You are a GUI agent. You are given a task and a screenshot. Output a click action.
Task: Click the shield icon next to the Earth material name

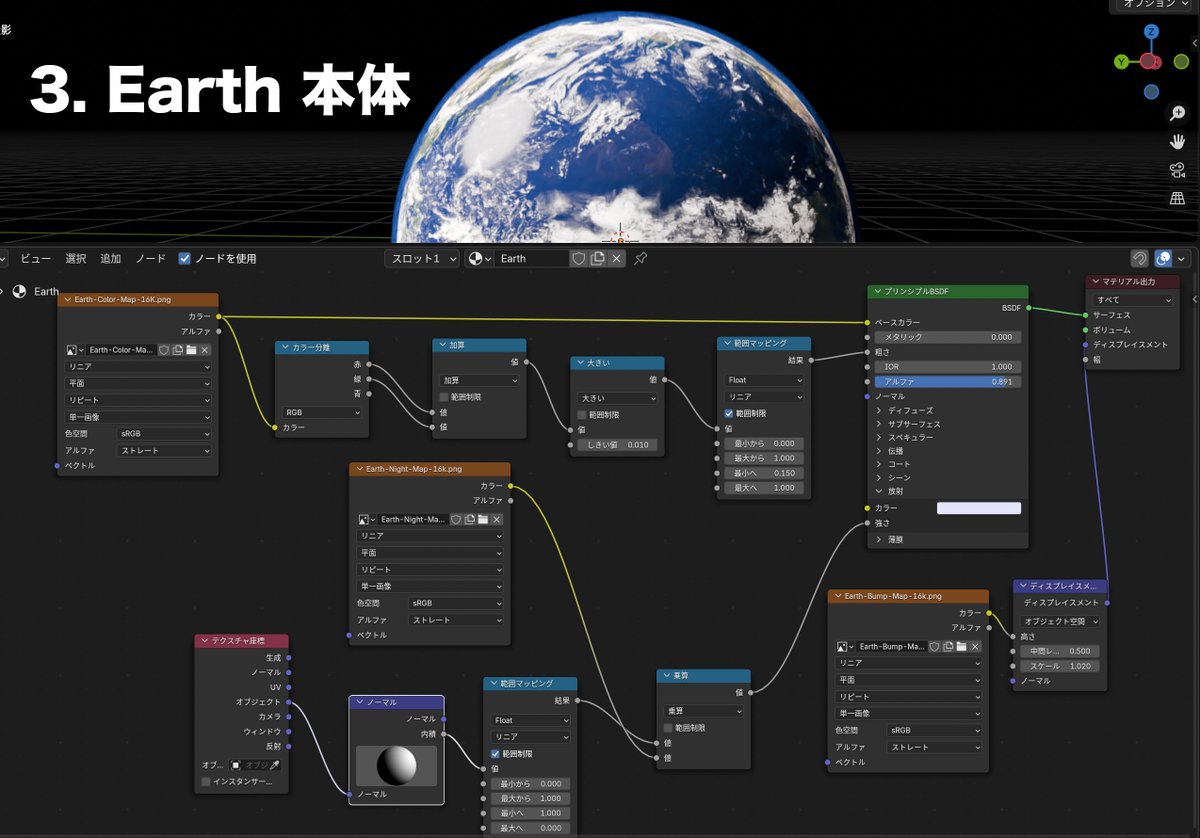(x=577, y=258)
